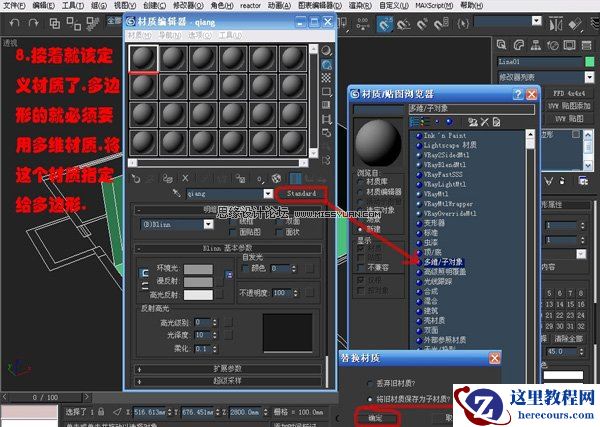
Task: Click the 清除全部 button
Action: 569,339
